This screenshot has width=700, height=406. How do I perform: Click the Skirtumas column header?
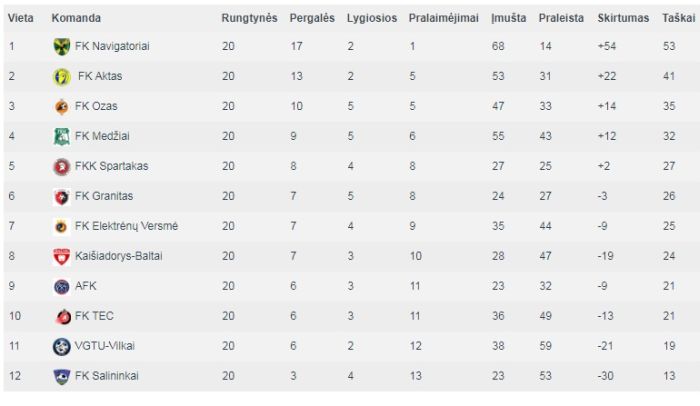623,18
